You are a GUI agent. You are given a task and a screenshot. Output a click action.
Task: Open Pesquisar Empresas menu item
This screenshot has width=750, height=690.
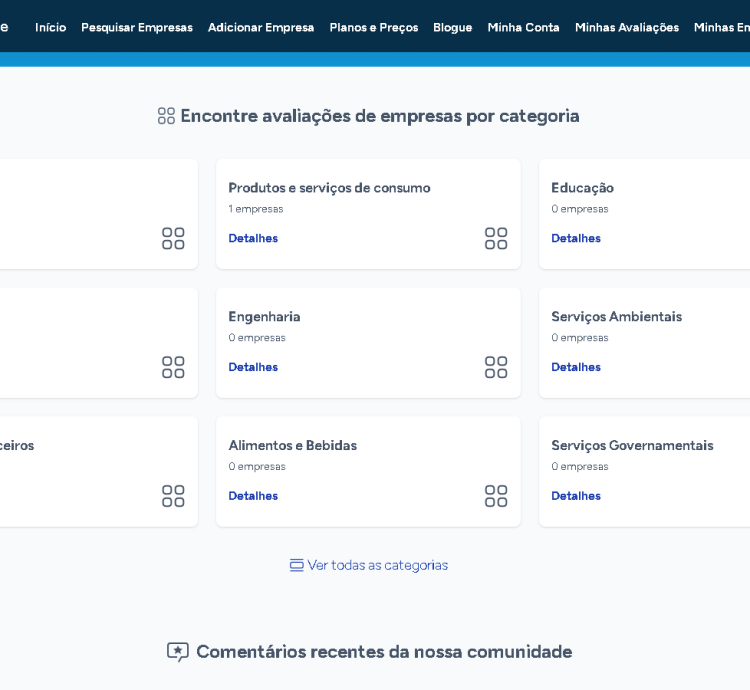(137, 27)
